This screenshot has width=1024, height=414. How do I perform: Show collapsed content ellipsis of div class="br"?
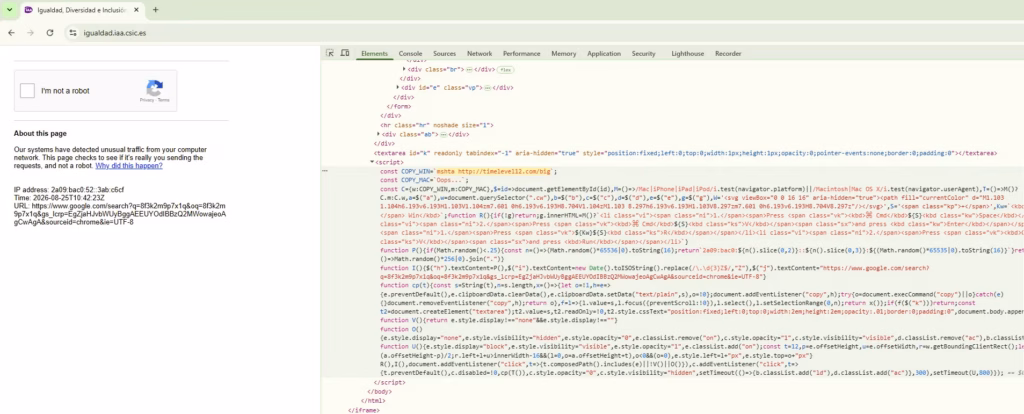pyautogui.click(x=469, y=69)
